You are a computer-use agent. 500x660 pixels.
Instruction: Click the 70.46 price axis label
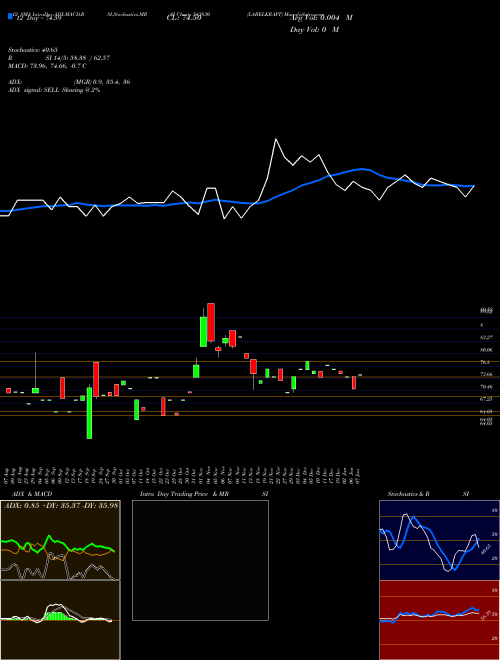[x=487, y=386]
